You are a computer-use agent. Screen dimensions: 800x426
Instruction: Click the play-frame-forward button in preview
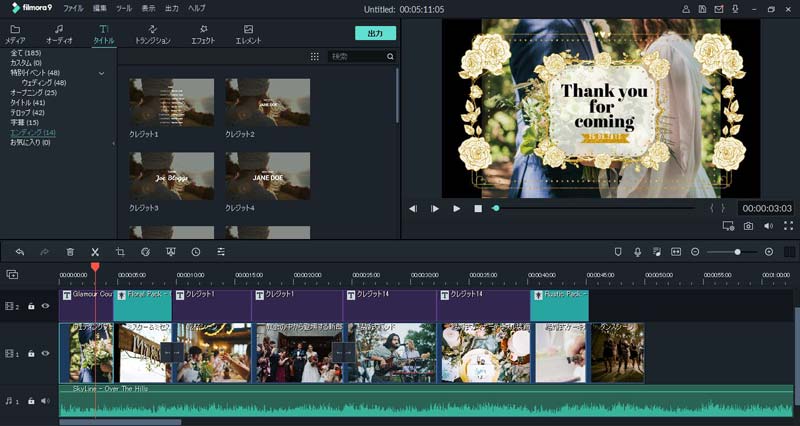tap(435, 209)
